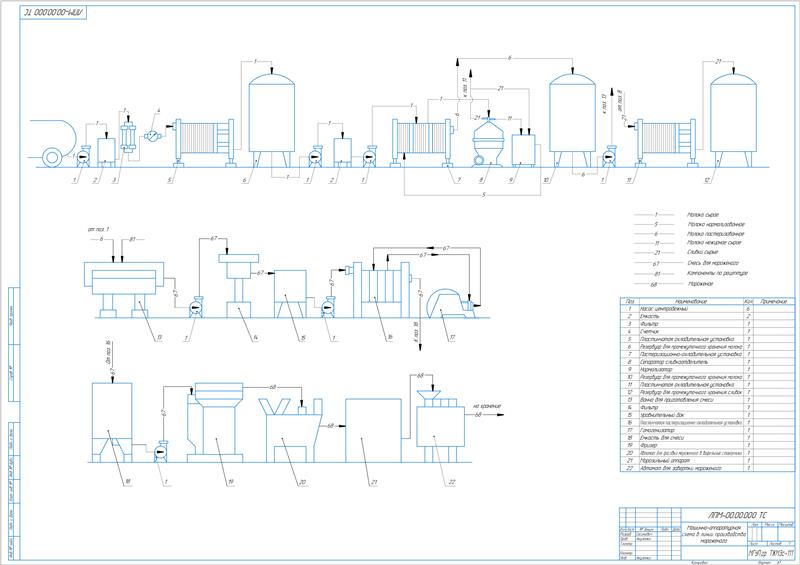Select table row 'Морозильный аппарат'
The height and width of the screenshot is (565, 800).
[707, 460]
